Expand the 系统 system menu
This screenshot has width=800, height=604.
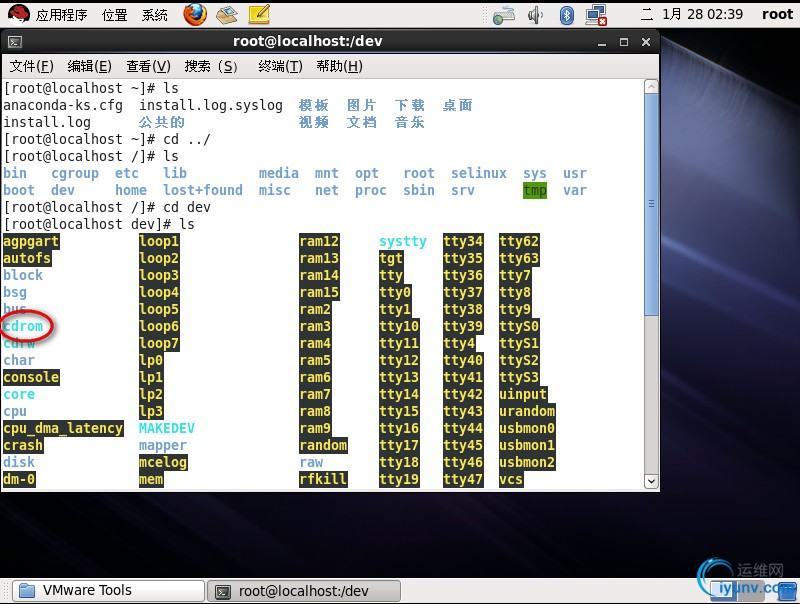click(x=155, y=14)
